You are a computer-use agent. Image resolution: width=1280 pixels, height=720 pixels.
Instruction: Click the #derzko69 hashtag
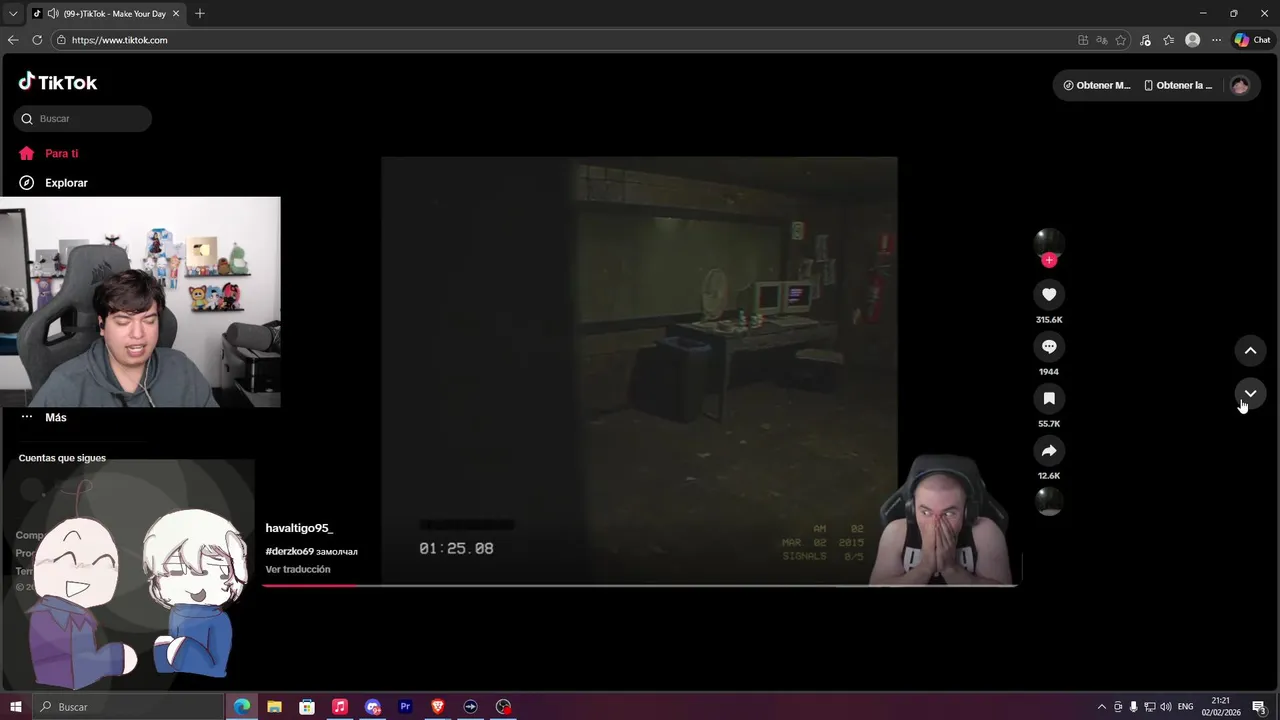(290, 551)
